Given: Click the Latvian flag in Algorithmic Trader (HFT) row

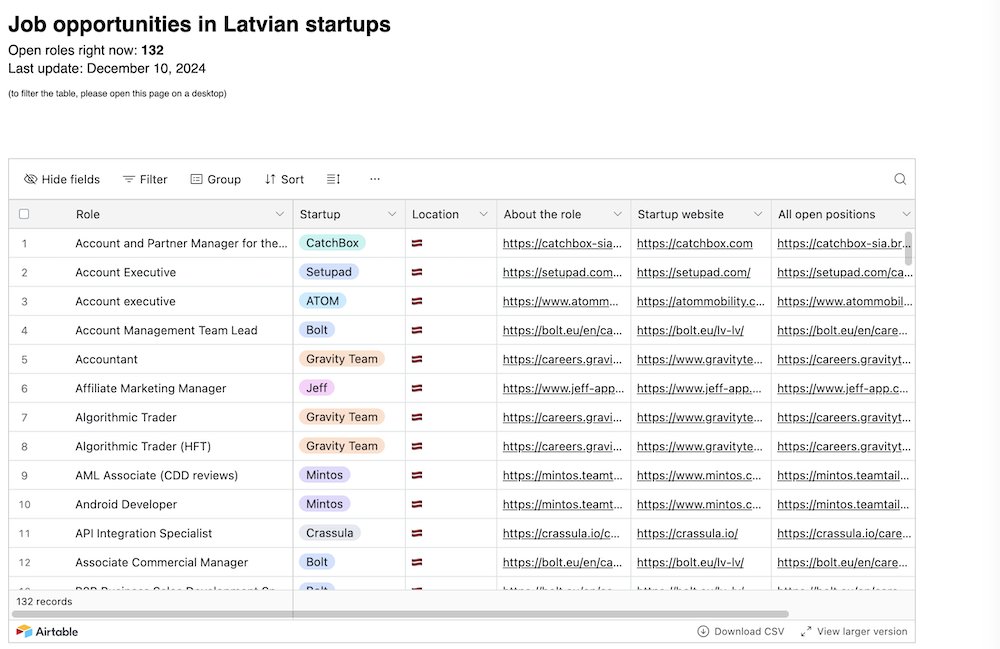Looking at the screenshot, I should tap(417, 446).
